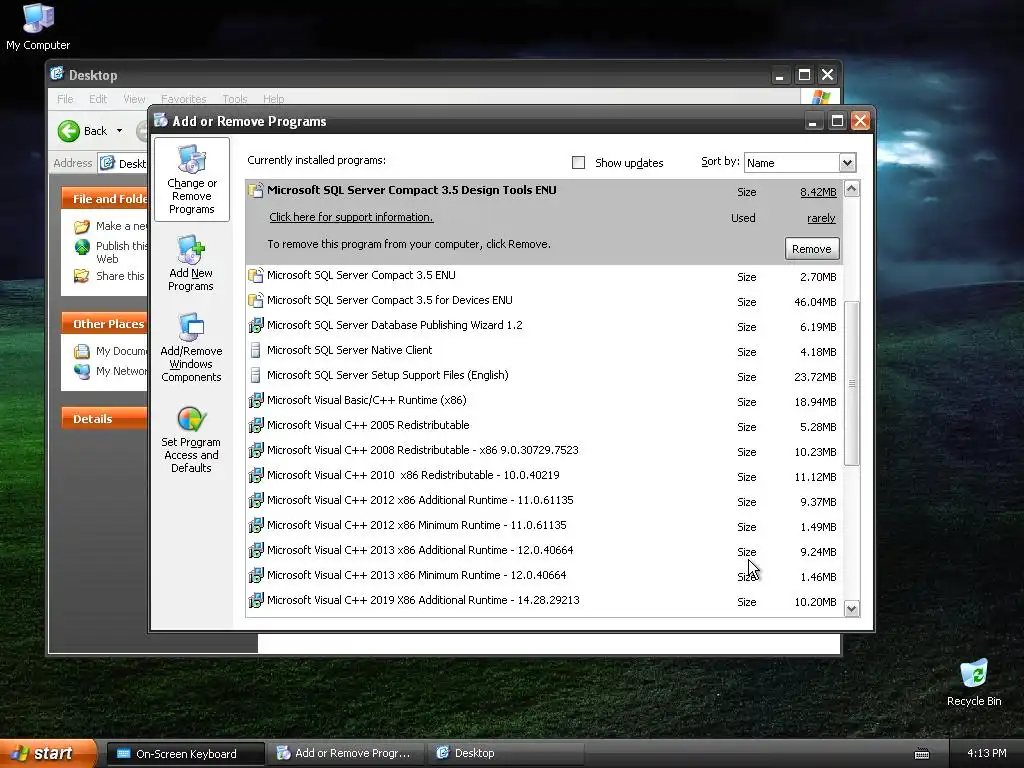Open Edit menu in Desktop window
The width and height of the screenshot is (1024, 768).
pyautogui.click(x=98, y=99)
